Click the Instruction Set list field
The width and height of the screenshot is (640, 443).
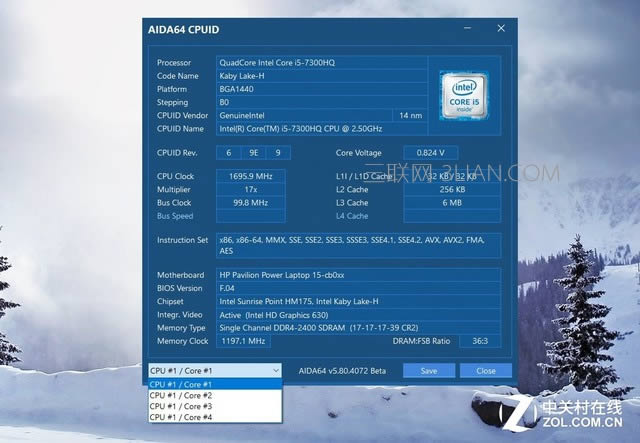[x=358, y=245]
